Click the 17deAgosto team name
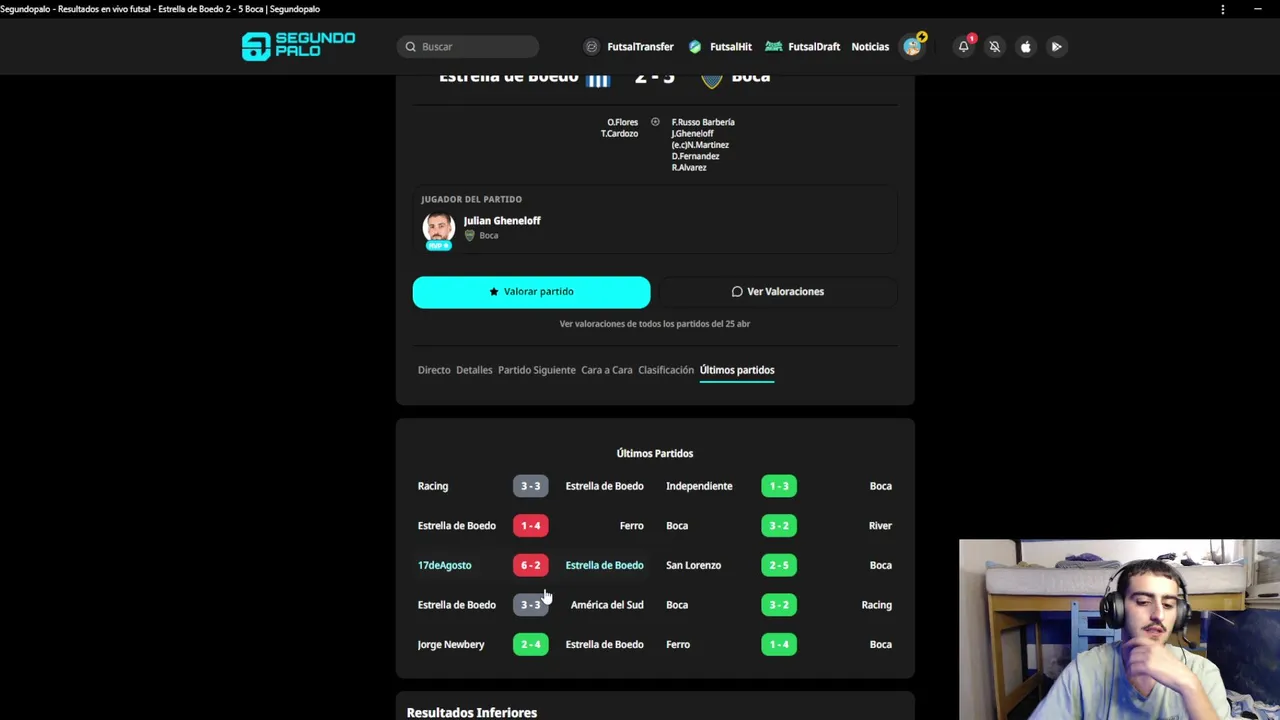The height and width of the screenshot is (720, 1280). tap(444, 565)
